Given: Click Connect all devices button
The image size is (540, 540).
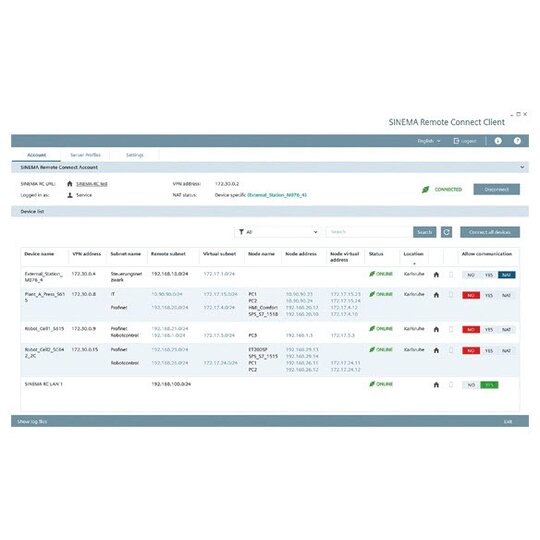Looking at the screenshot, I should click(489, 232).
